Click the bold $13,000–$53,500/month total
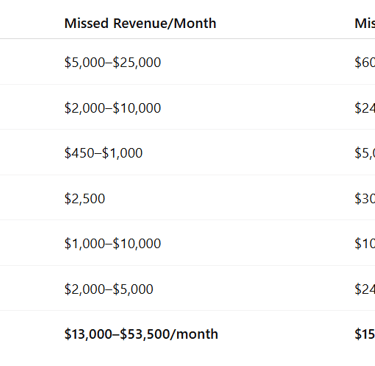The height and width of the screenshot is (366, 375). tap(141, 334)
